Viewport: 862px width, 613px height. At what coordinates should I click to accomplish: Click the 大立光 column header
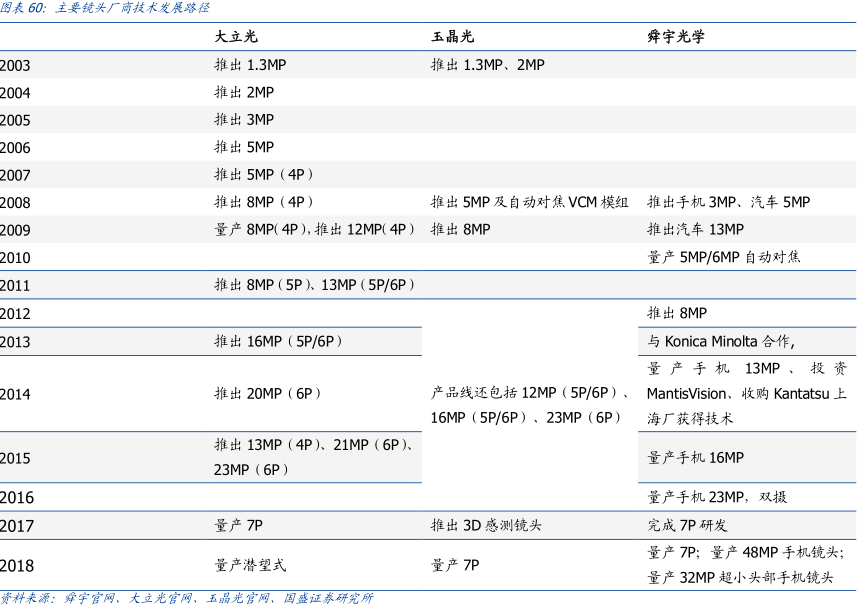(x=236, y=36)
